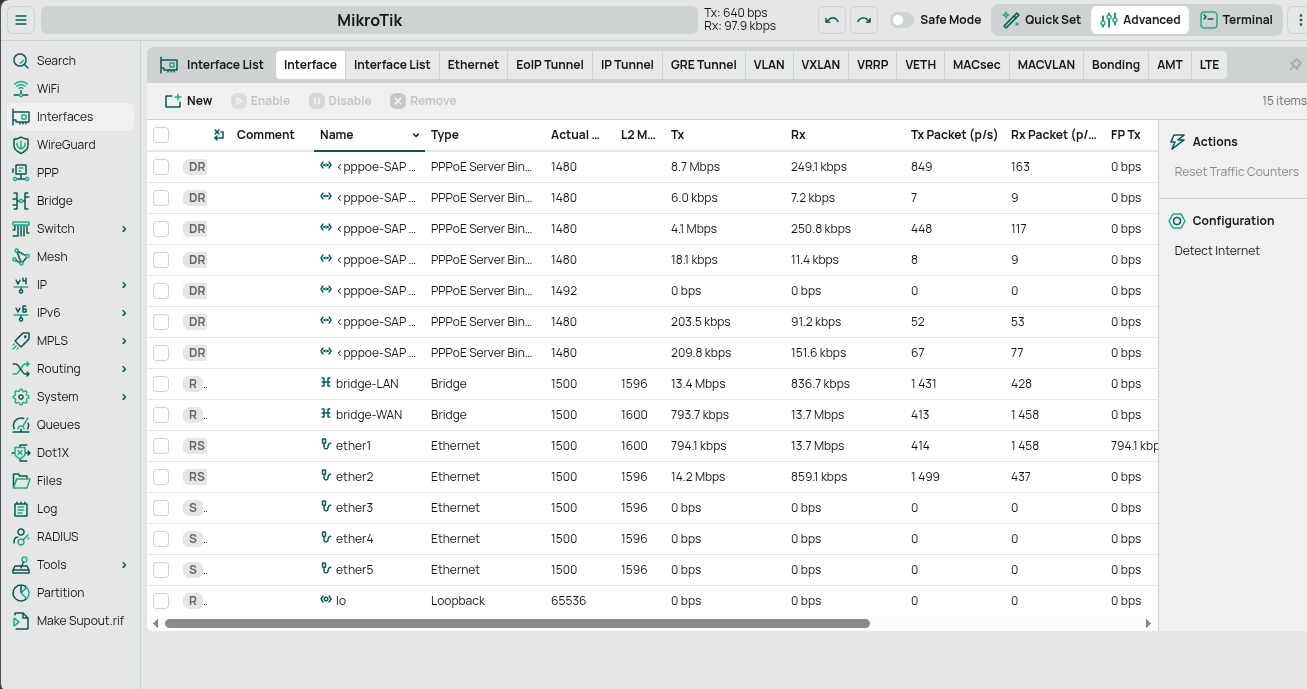
Task: Click the horizontal scrollbar under the interface table
Action: 517,623
